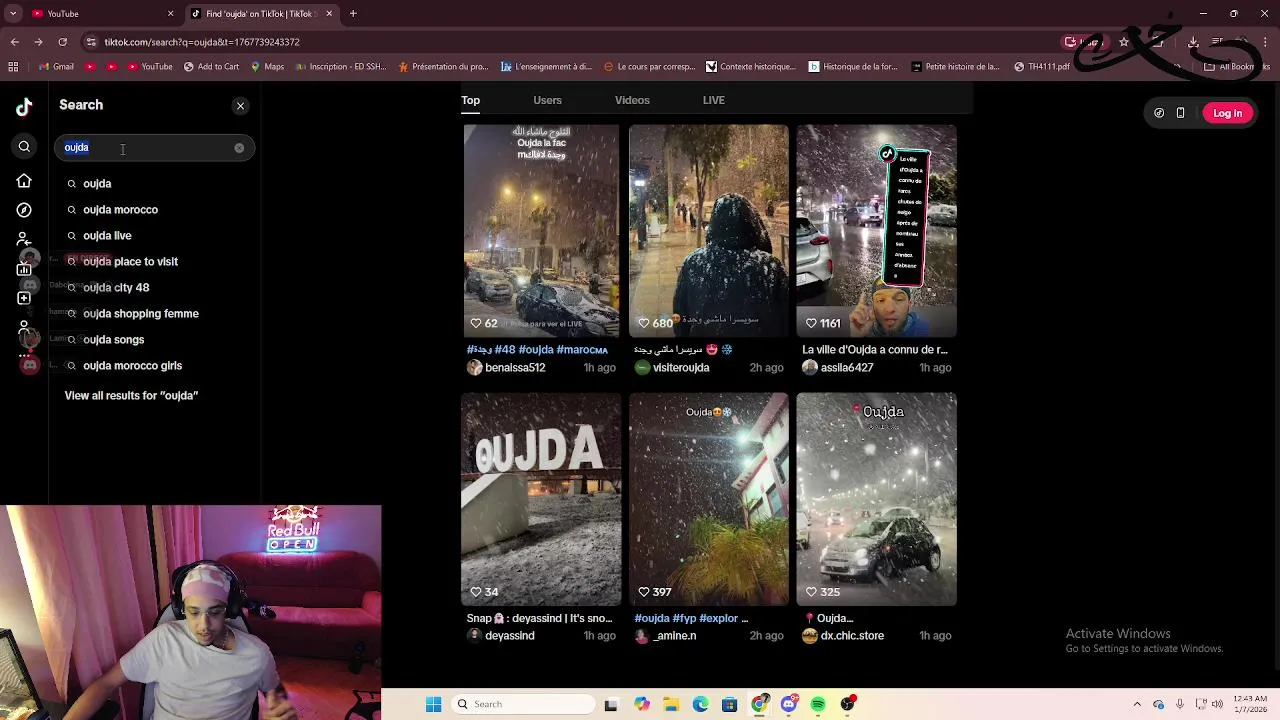This screenshot has height=720, width=1280.
Task: Click "La ville d'Oujda a connu de r..." caption
Action: [x=875, y=350]
